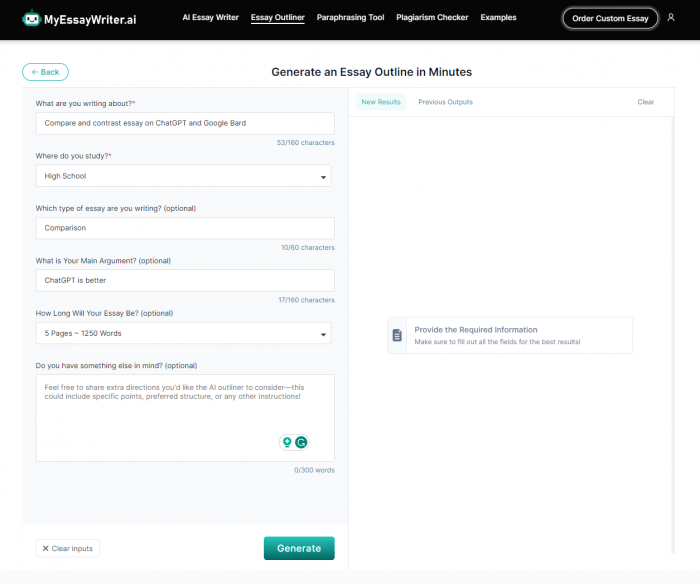Image resolution: width=700 pixels, height=584 pixels.
Task: Select the New Results tab
Action: point(381,102)
